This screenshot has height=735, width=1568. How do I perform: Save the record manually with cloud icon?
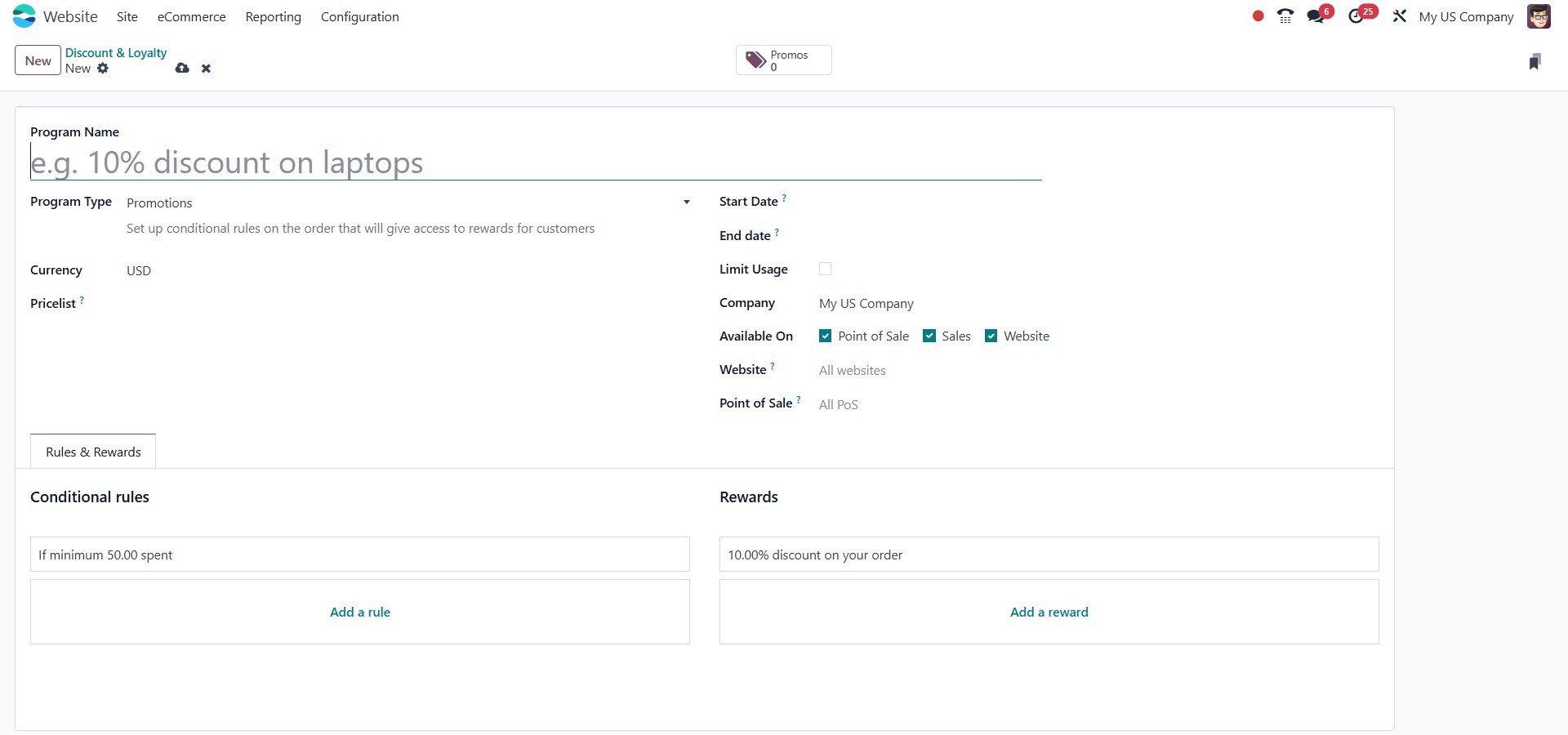pos(182,69)
